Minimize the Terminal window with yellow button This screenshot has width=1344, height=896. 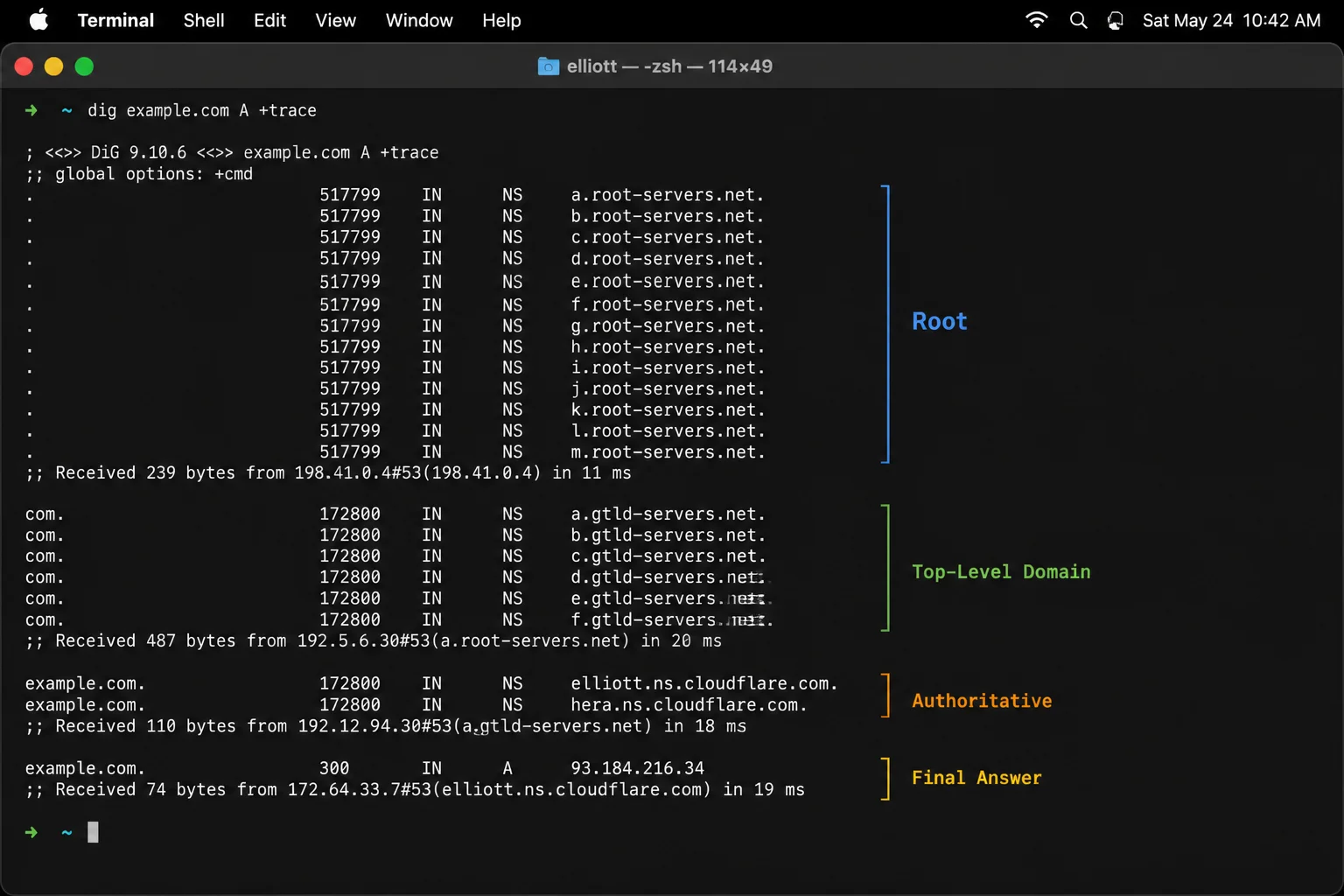(54, 66)
